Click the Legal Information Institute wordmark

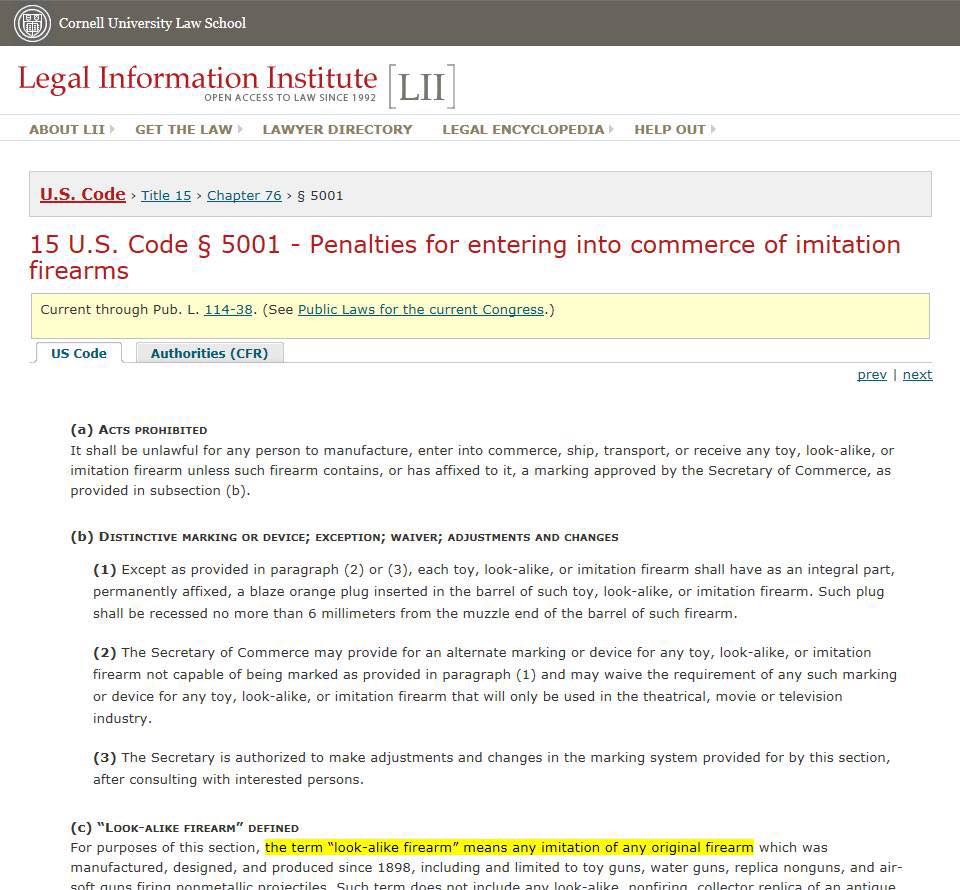[x=197, y=79]
